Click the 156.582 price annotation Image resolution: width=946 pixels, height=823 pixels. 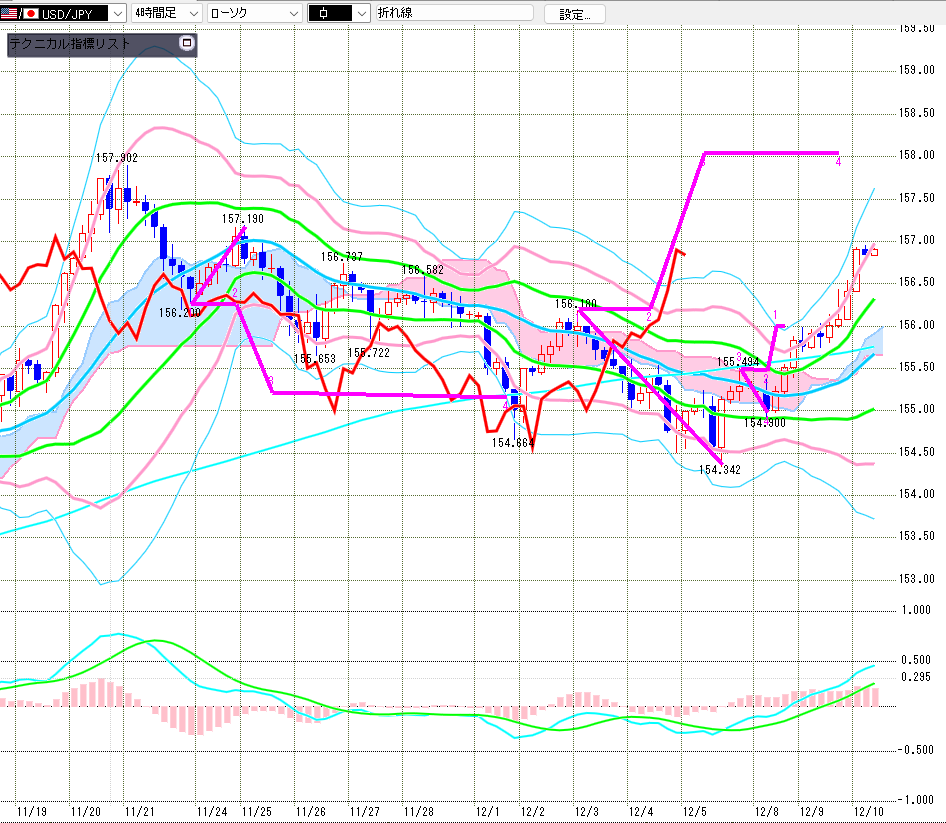[x=422, y=270]
